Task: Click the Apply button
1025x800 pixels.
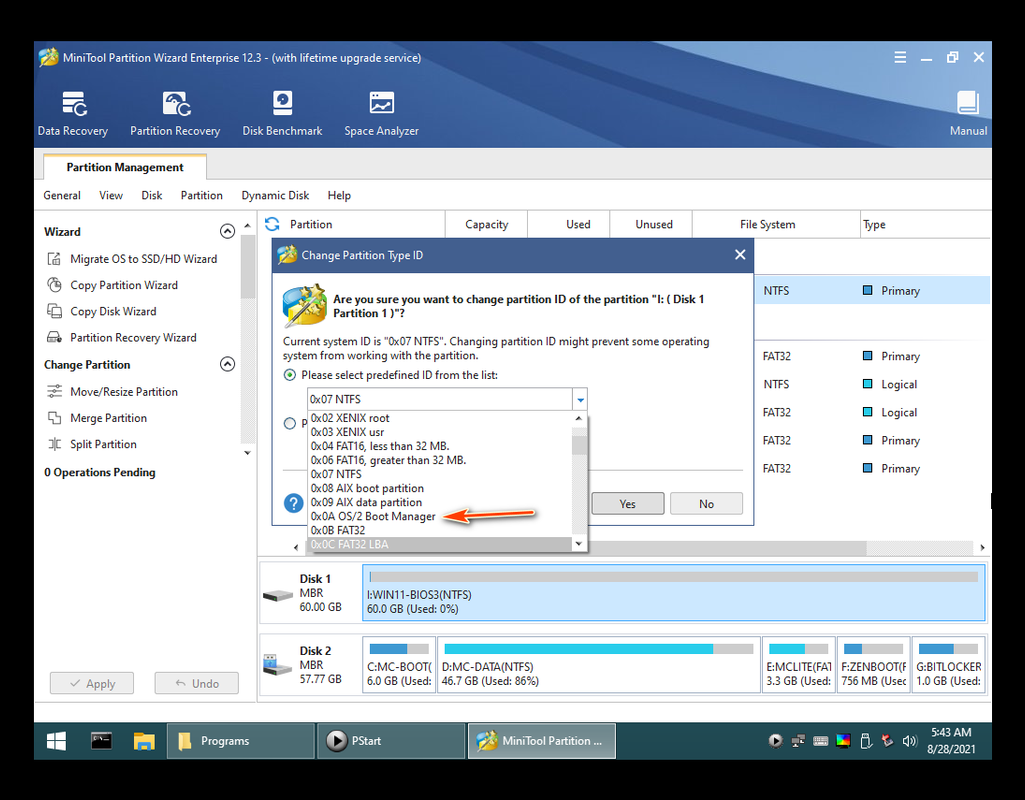Action: click(x=92, y=684)
